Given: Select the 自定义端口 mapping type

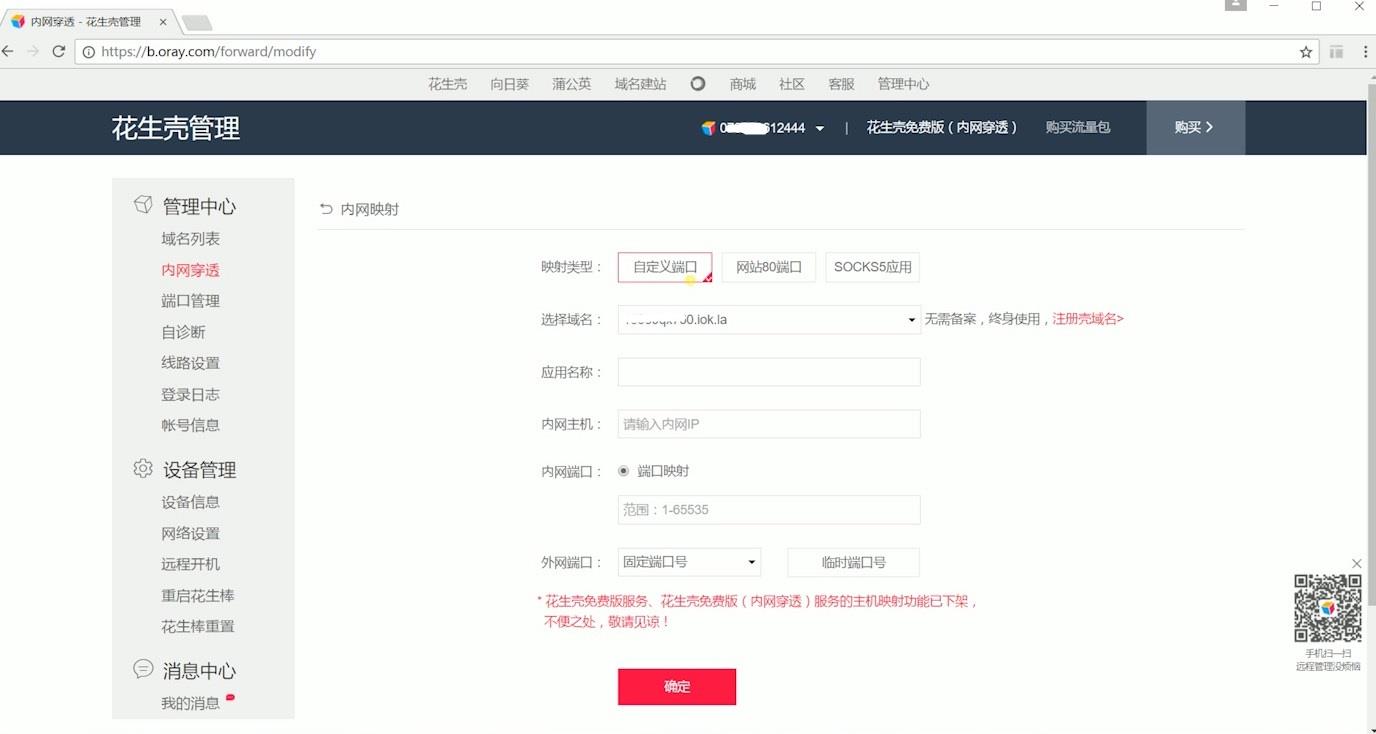Looking at the screenshot, I should click(665, 267).
